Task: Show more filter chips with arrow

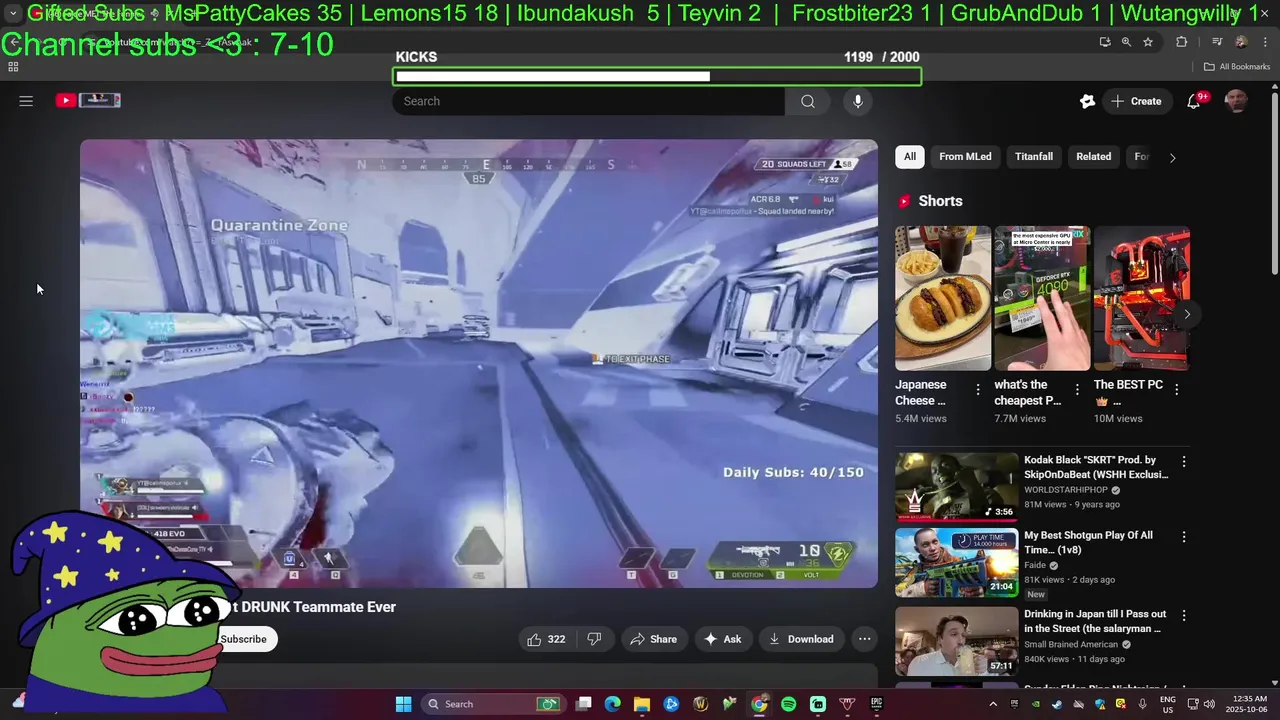Action: pos(1172,157)
